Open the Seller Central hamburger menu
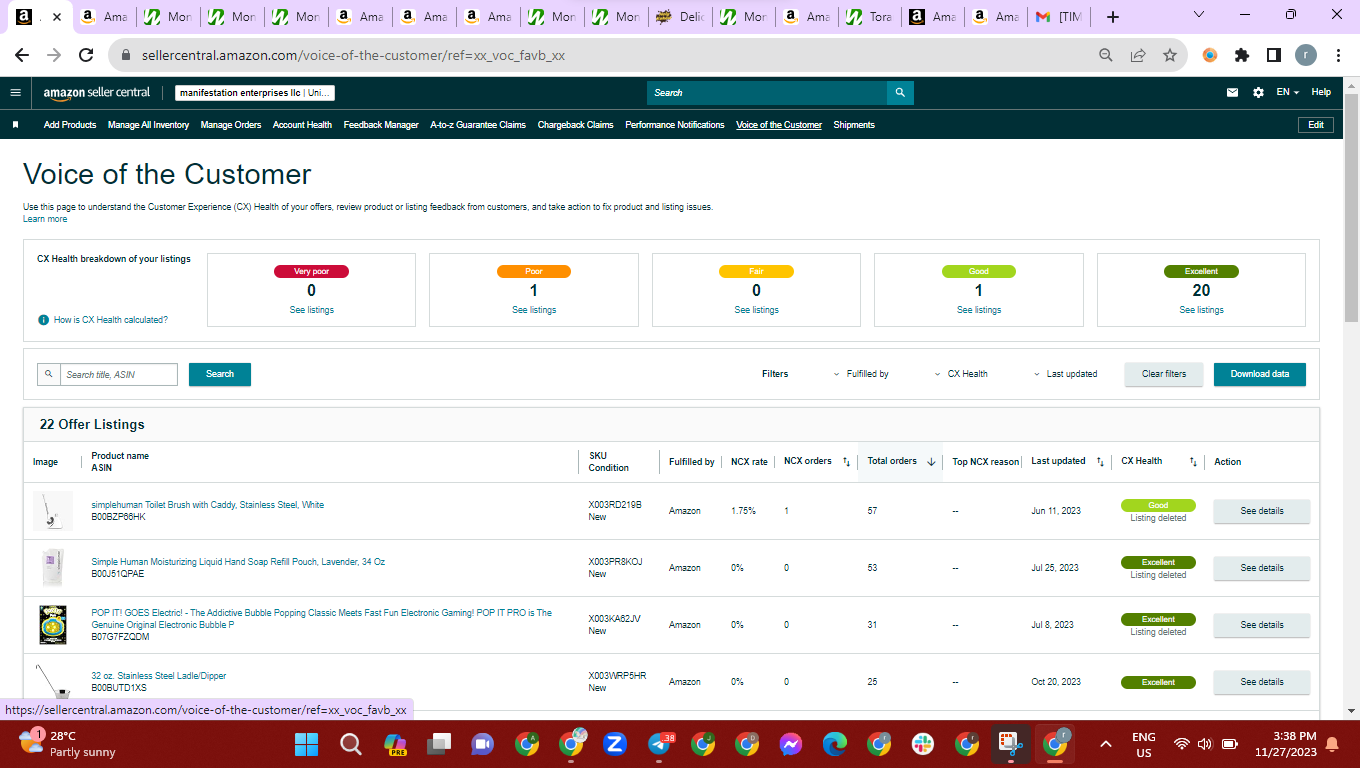The width and height of the screenshot is (1360, 768). [x=15, y=92]
